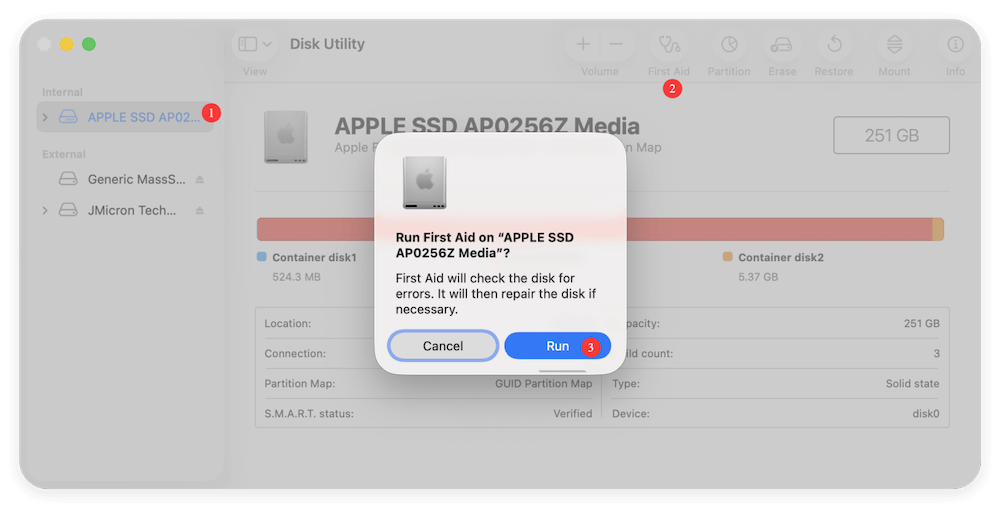Open the Info toolbar icon
The height and width of the screenshot is (508, 1000).
(955, 44)
